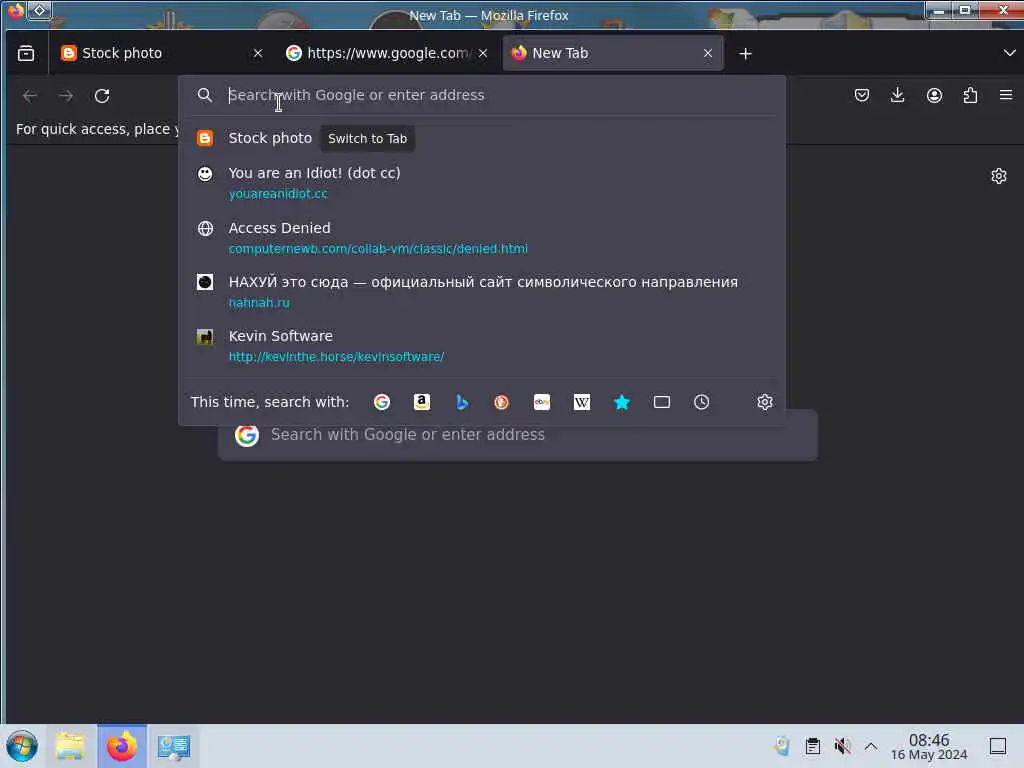
Task: Click the show desktop button
Action: pyautogui.click(x=998, y=746)
